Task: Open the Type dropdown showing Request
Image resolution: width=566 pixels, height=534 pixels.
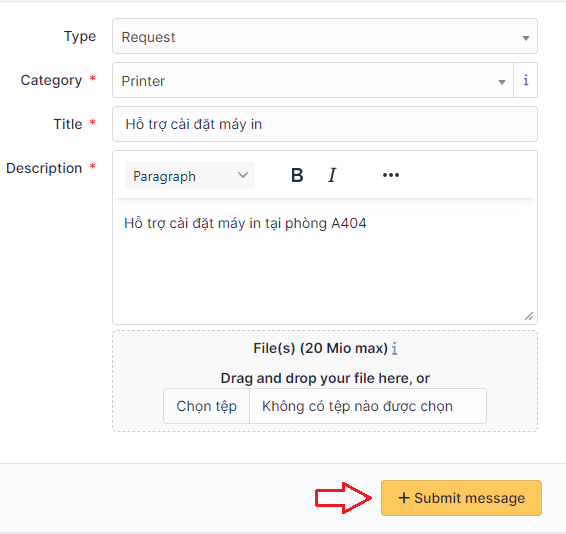Action: click(325, 36)
